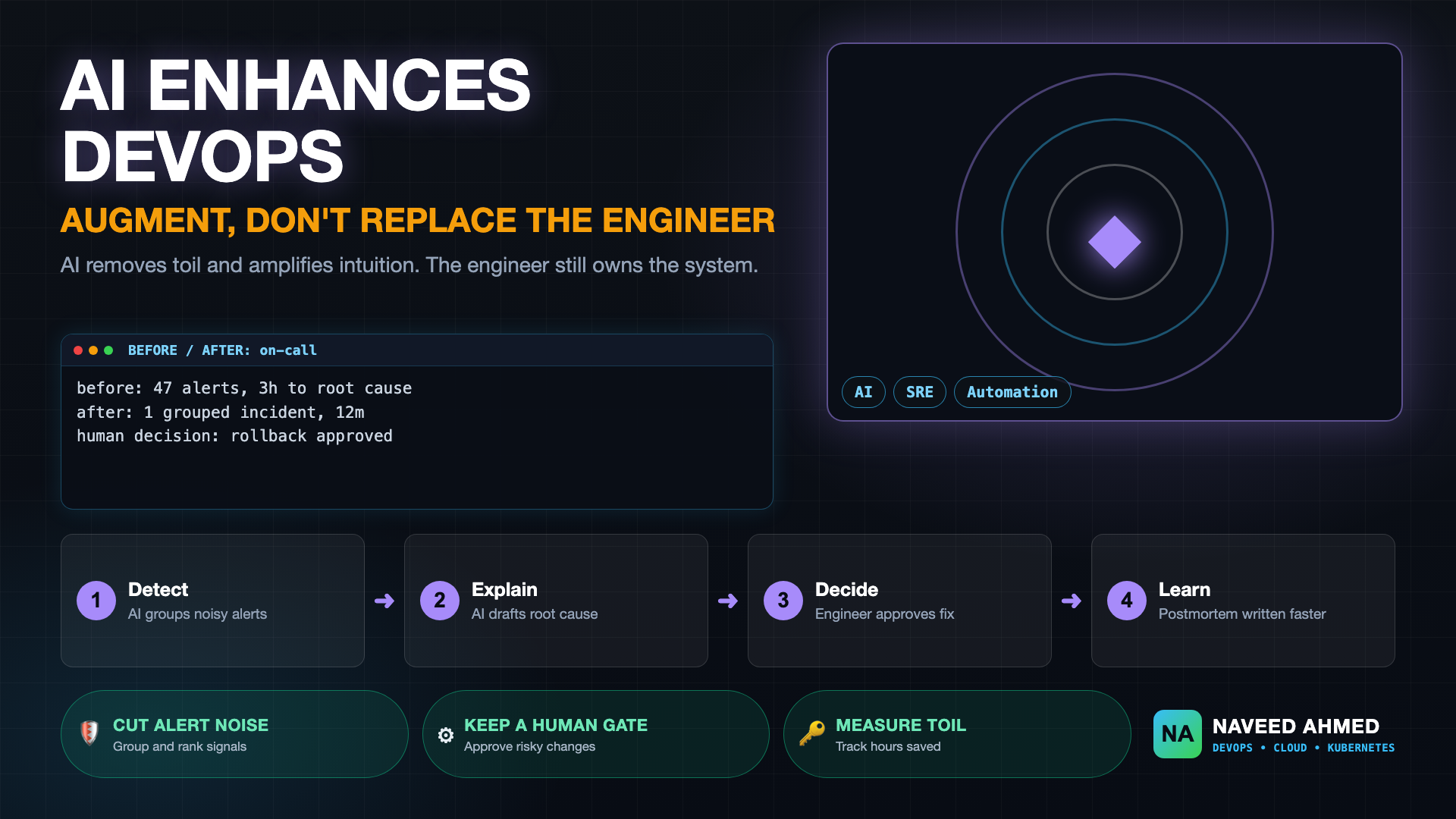Click the name NAVEED AHMED
Screen dimensions: 1456x819
click(x=1295, y=726)
